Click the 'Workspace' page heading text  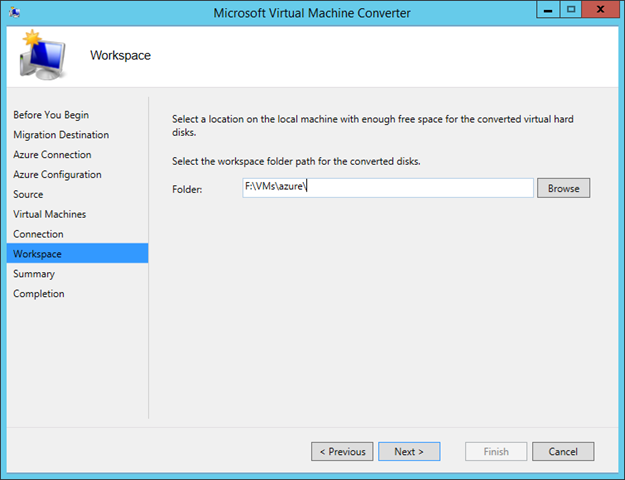point(120,55)
